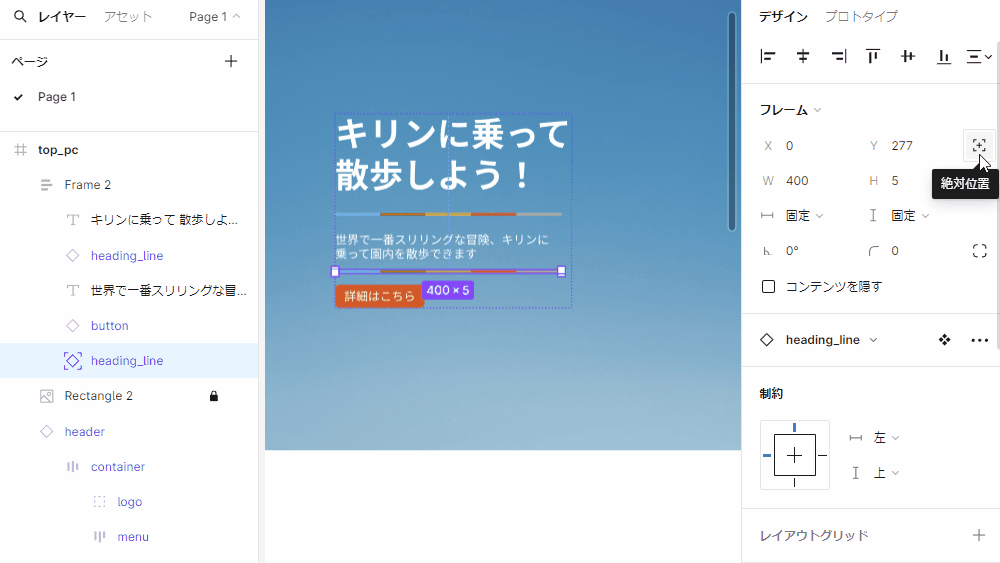Select first heading_line layer in list
Screen dimensions: 1000x563
point(127,256)
